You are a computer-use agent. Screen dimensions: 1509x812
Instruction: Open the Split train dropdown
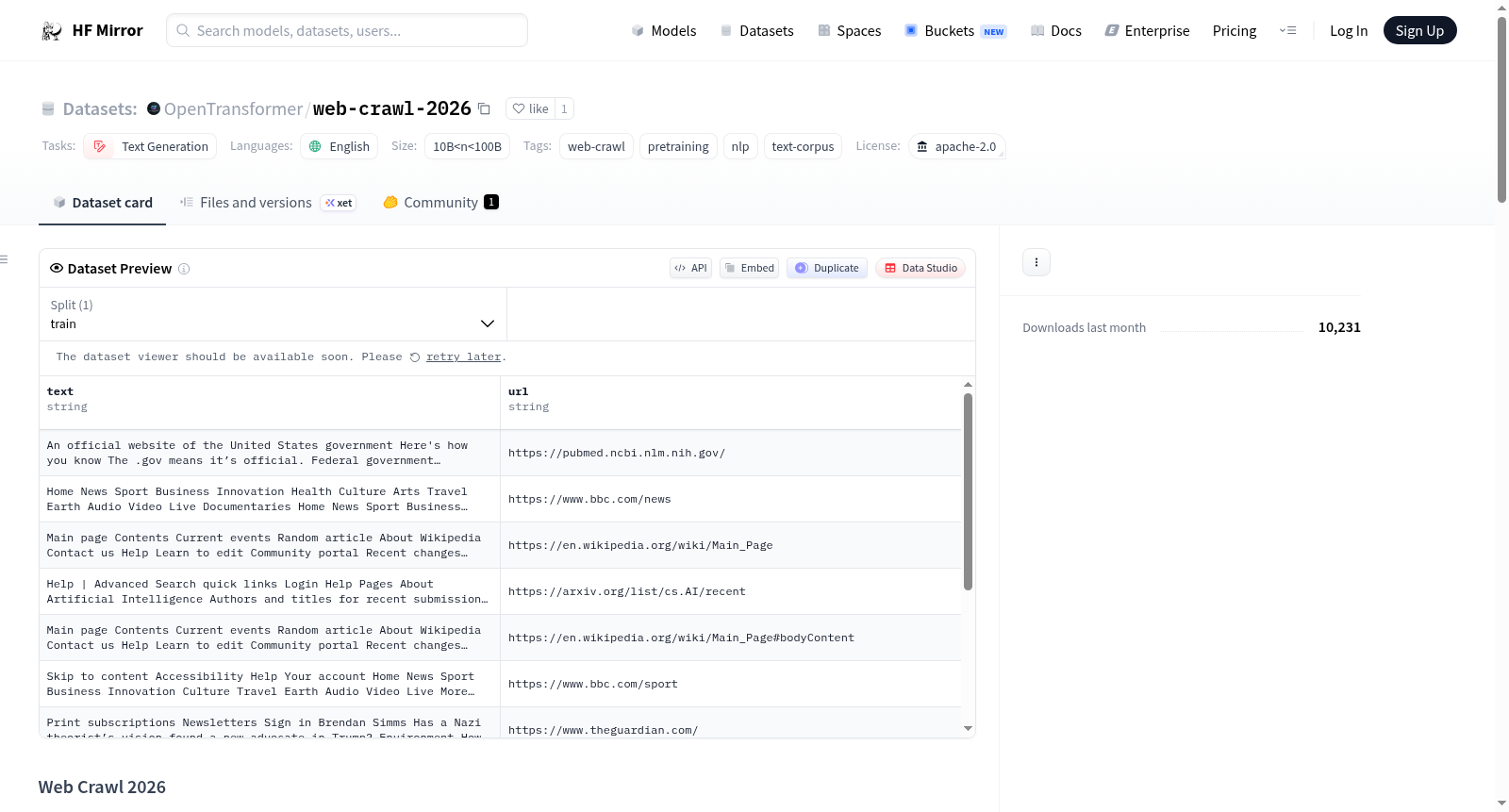click(273, 314)
